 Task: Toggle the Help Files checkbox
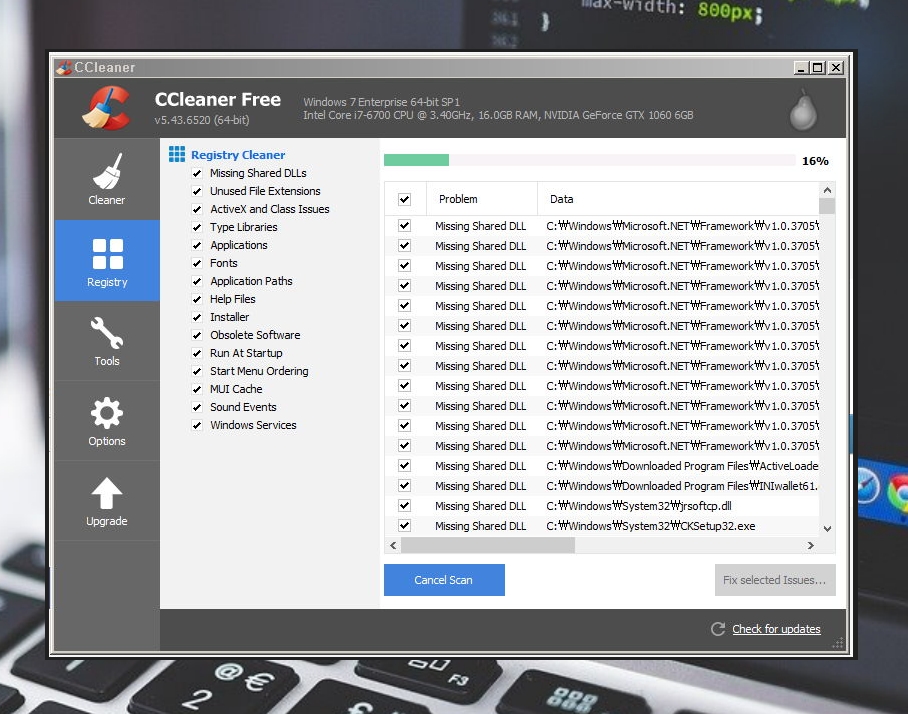197,299
